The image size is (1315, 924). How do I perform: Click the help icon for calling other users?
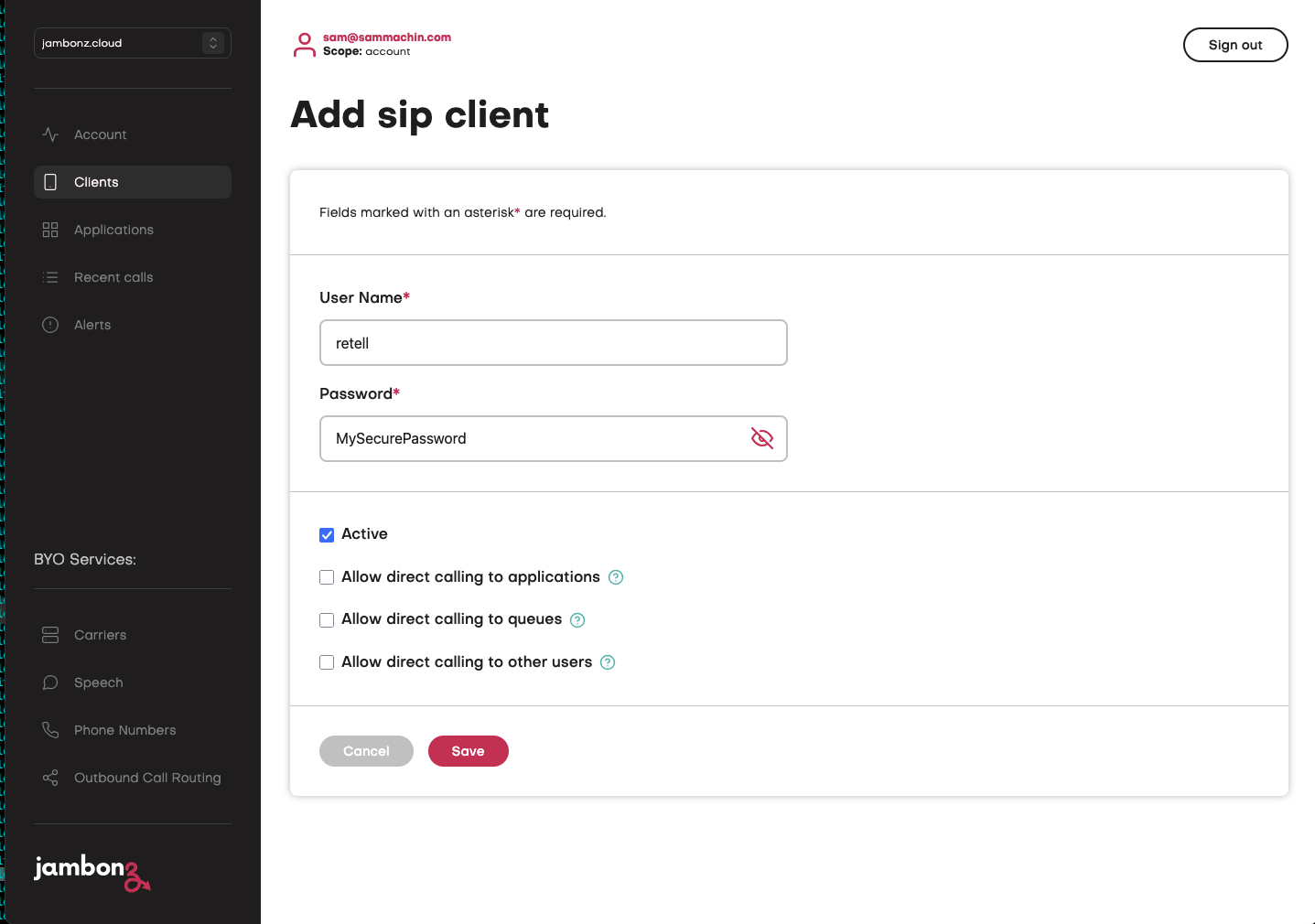tap(608, 662)
